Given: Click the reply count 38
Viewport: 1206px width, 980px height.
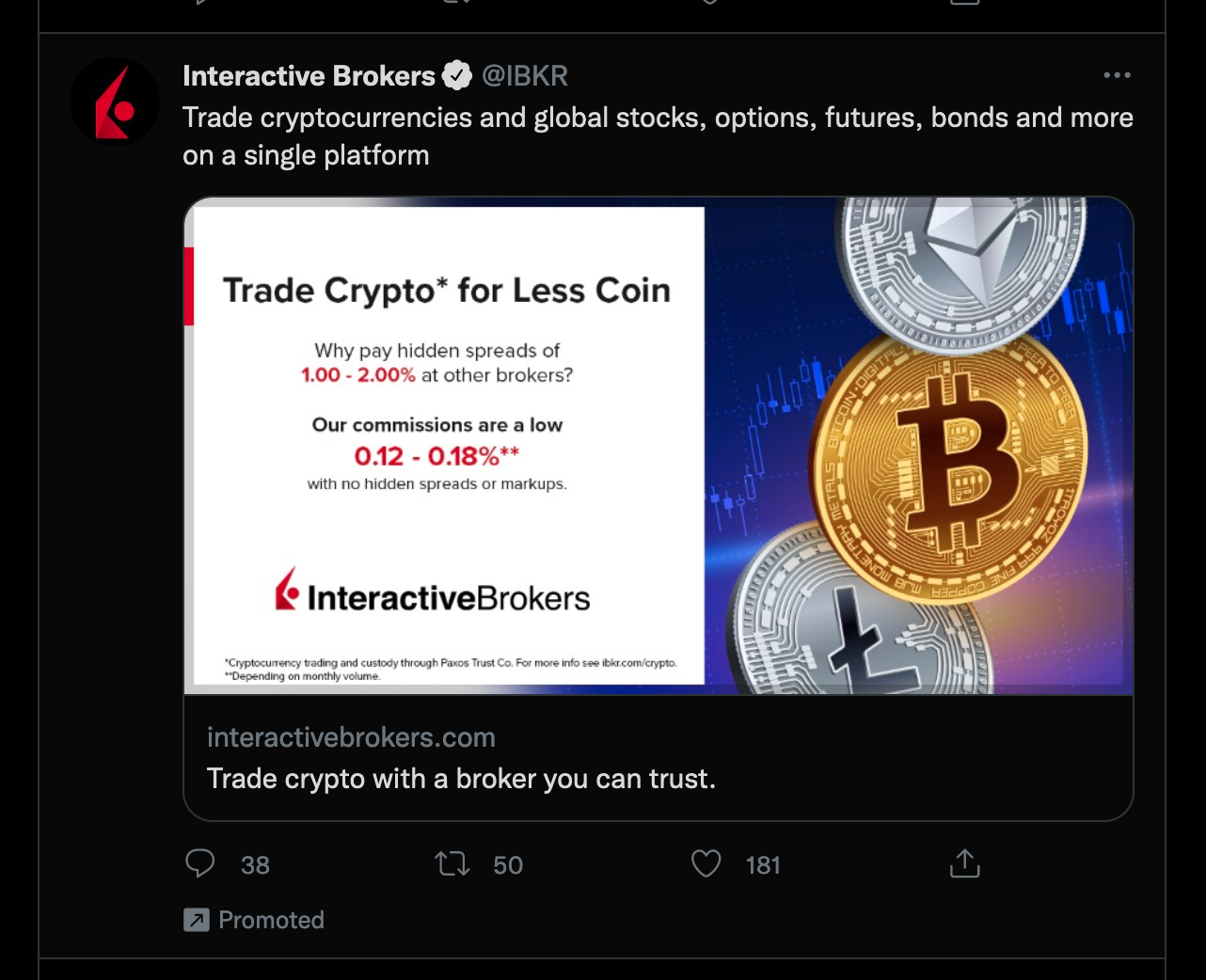Looking at the screenshot, I should [255, 865].
